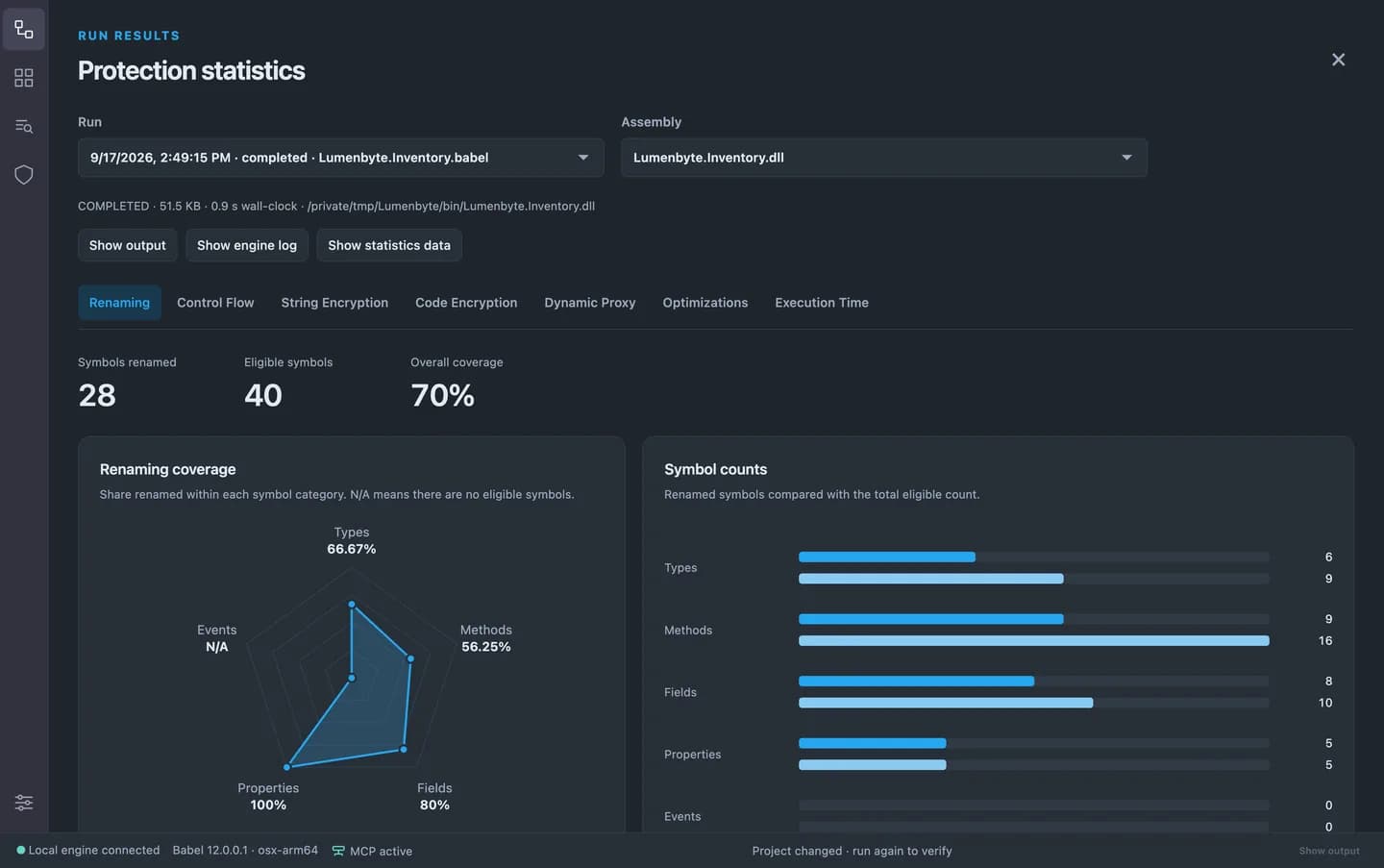Expand the Run dropdown arrow
The width and height of the screenshot is (1384, 868).
pos(583,158)
